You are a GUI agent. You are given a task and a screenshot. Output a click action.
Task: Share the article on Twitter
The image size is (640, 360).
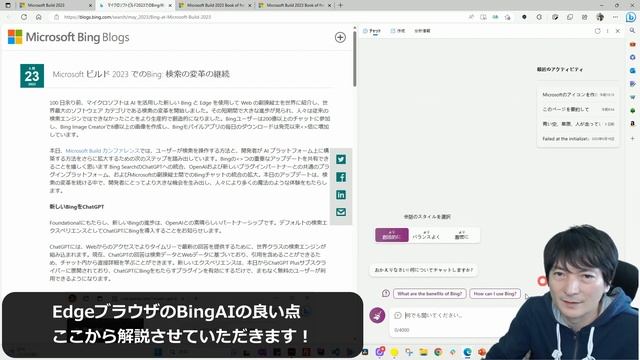341,159
